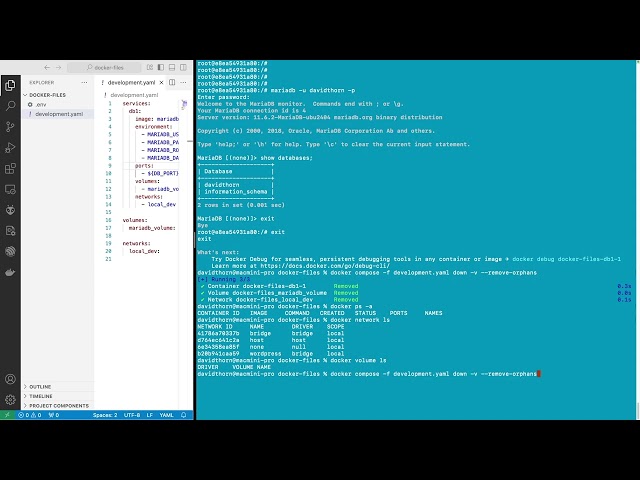Click the mariadb_volume: line in editor
This screenshot has width=640, height=480.
[152, 228]
